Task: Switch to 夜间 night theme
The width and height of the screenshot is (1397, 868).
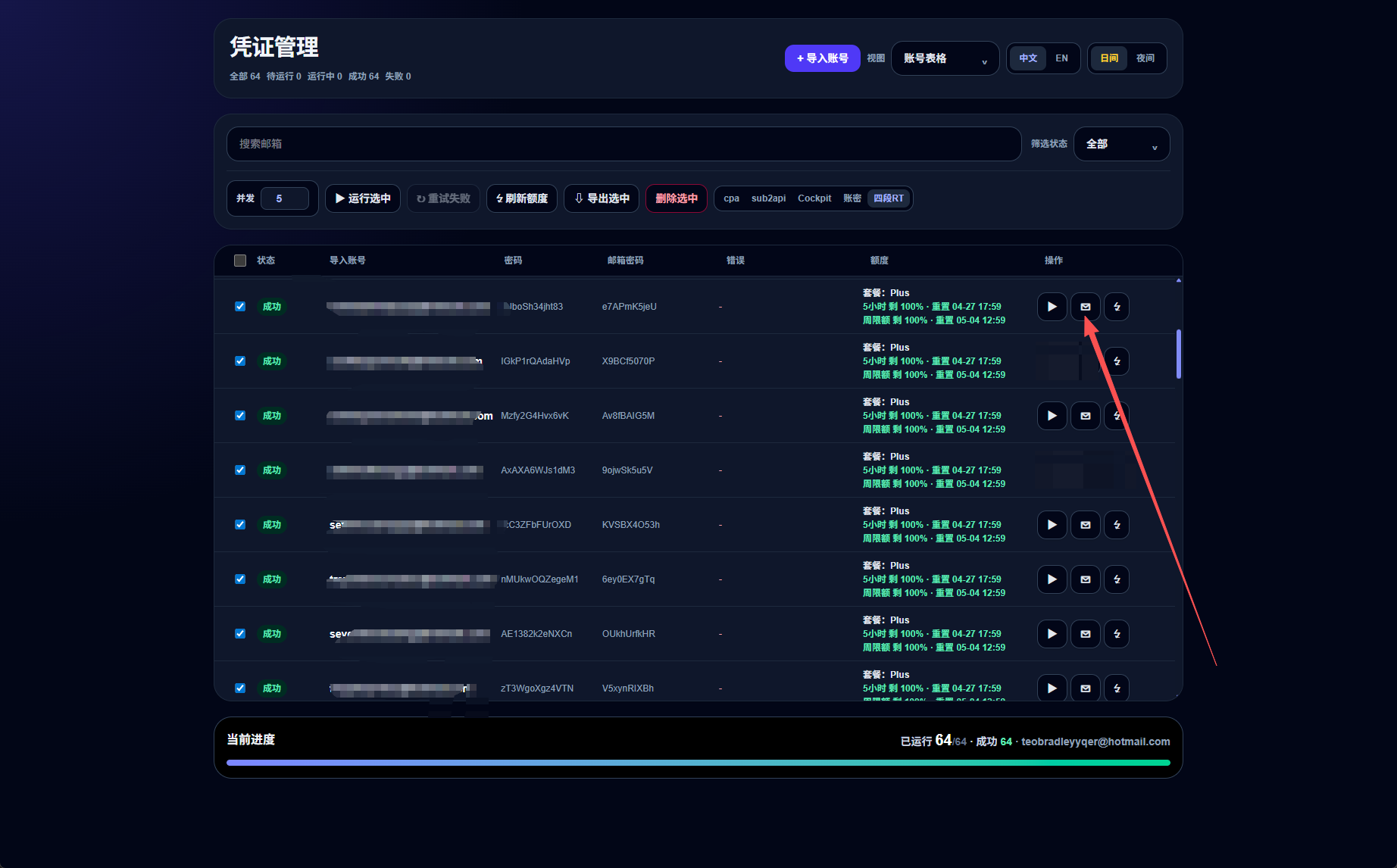Action: coord(1145,58)
